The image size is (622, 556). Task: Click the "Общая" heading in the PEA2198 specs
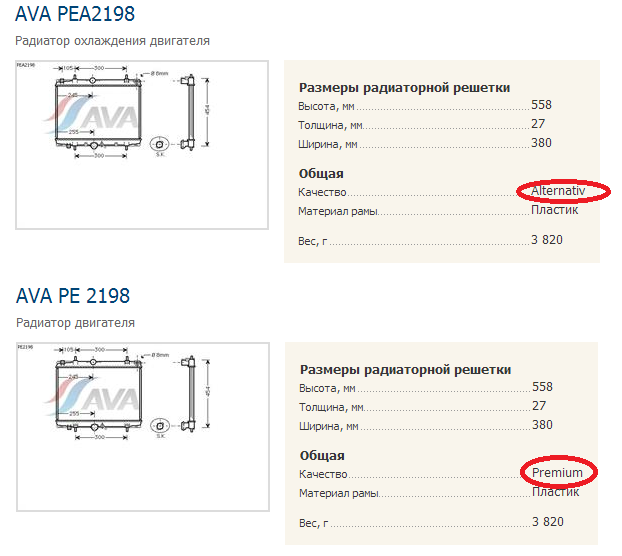coord(321,173)
